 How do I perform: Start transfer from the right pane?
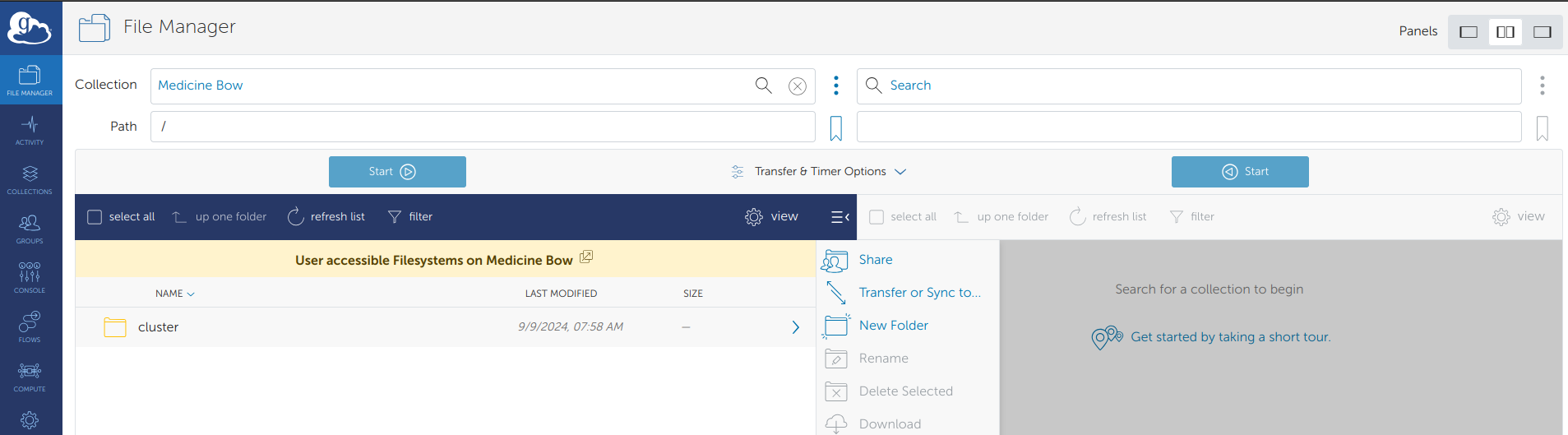(1240, 172)
